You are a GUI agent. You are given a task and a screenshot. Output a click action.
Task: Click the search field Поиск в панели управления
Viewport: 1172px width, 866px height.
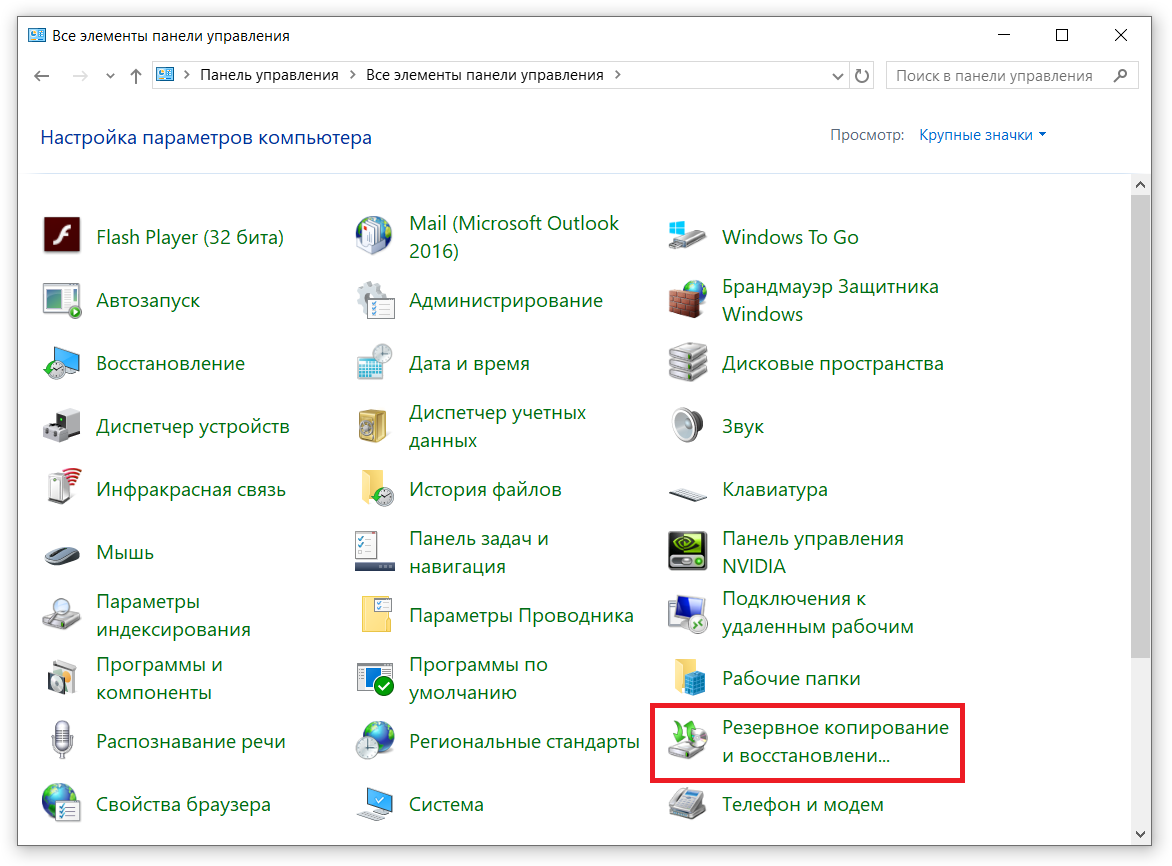1012,75
